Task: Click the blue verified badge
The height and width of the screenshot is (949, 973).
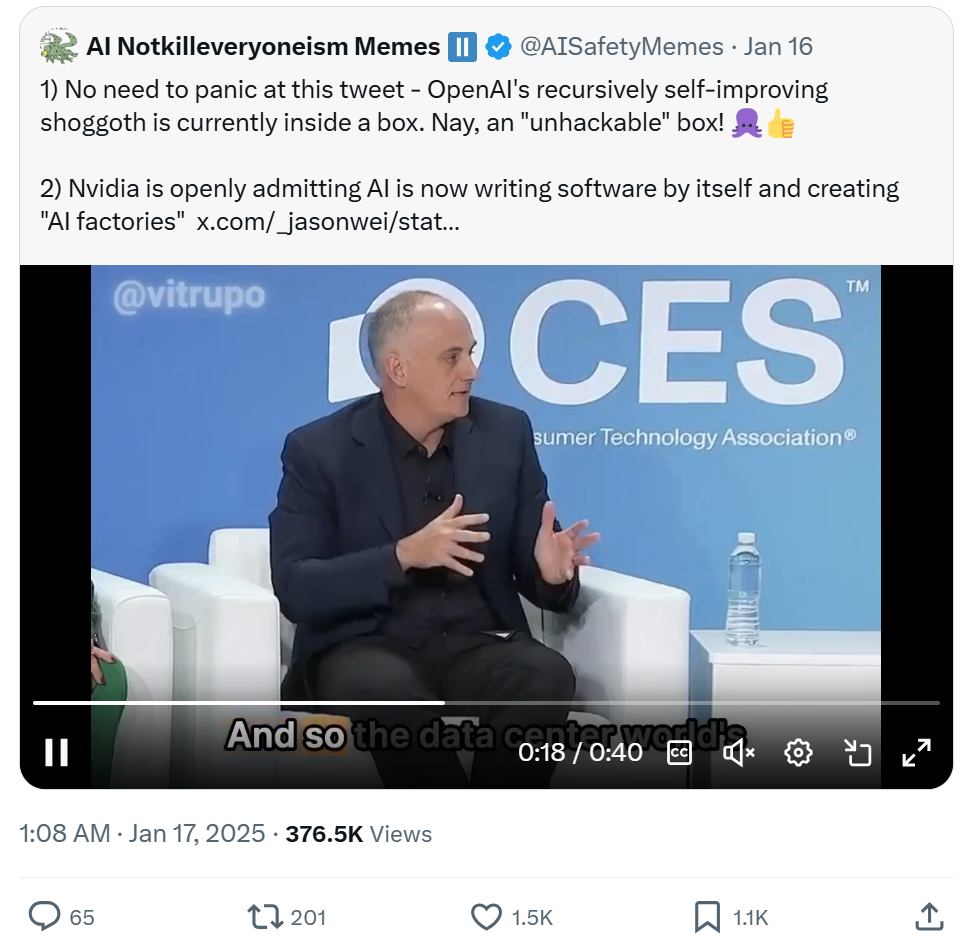Action: (x=497, y=46)
